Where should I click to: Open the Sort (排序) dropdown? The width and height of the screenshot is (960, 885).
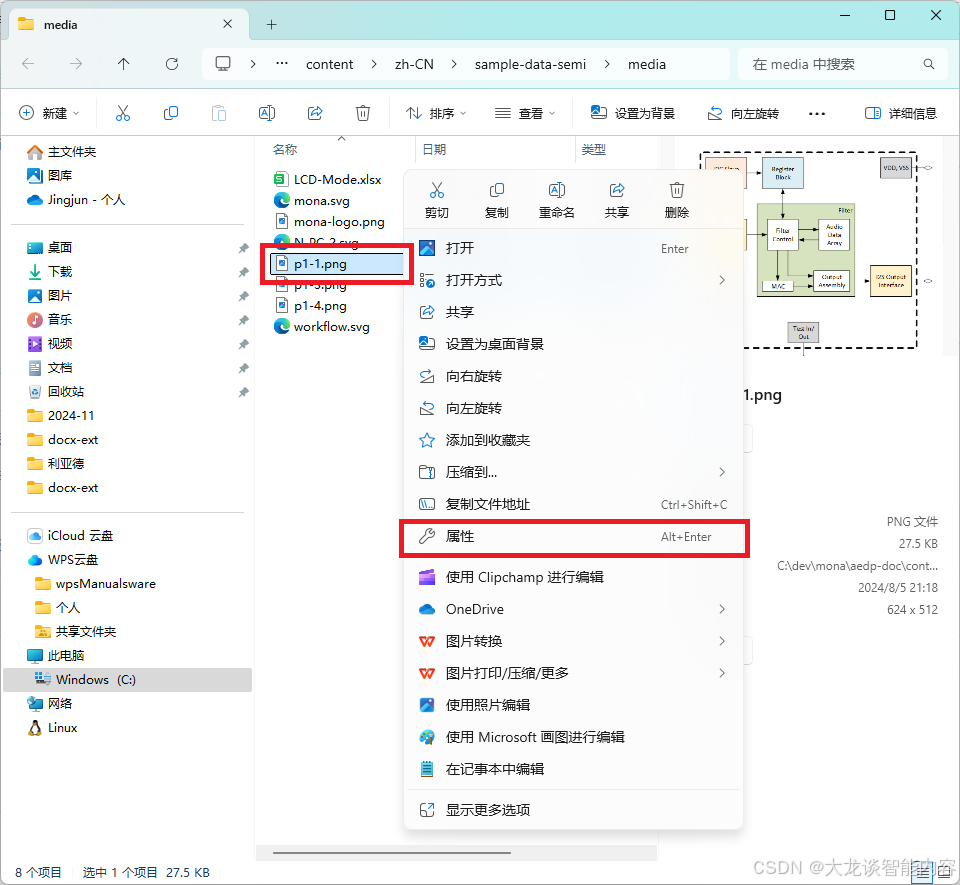tap(436, 113)
